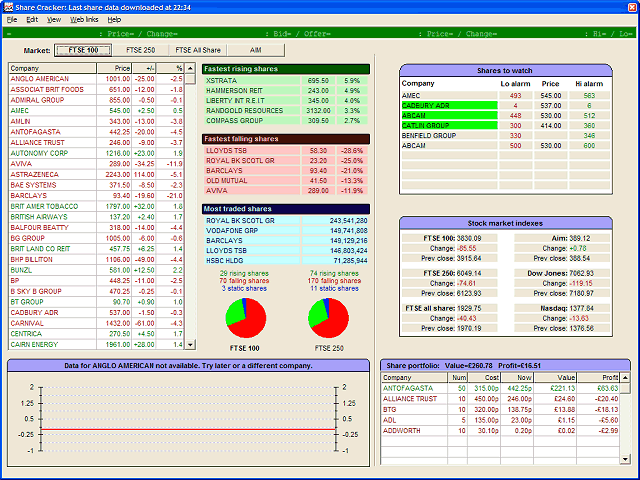Click ABCAM Lo alarm value 500
Viewport: 640px width, 480px height.
coord(516,146)
